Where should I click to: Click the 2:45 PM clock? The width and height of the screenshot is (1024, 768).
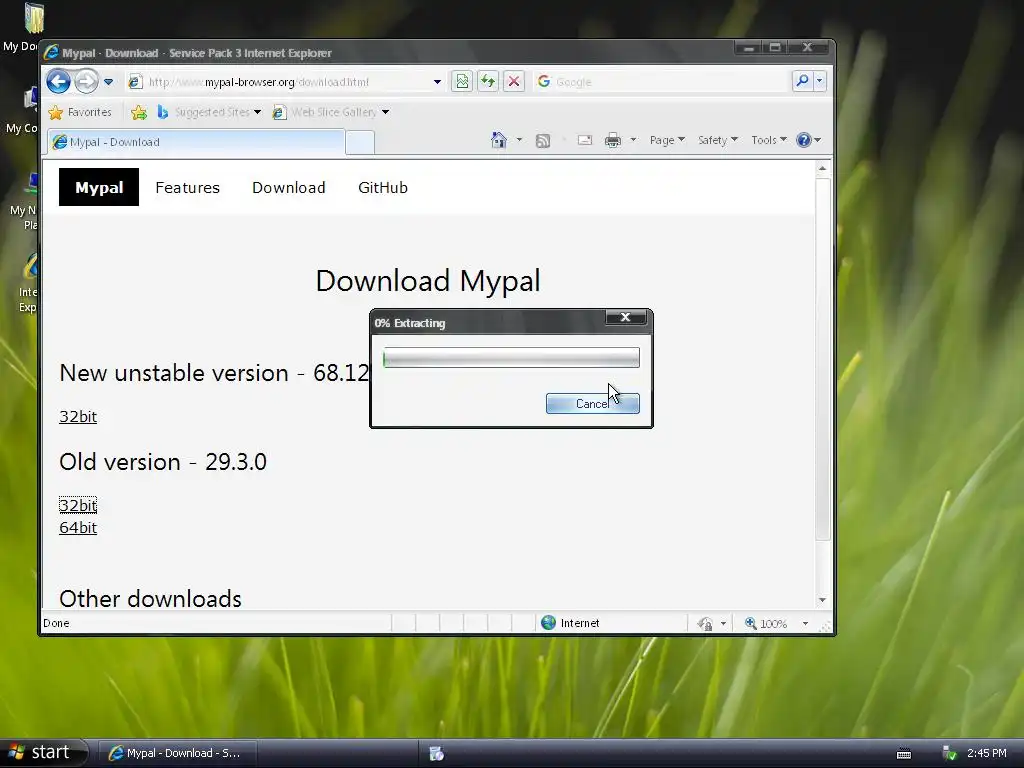987,753
